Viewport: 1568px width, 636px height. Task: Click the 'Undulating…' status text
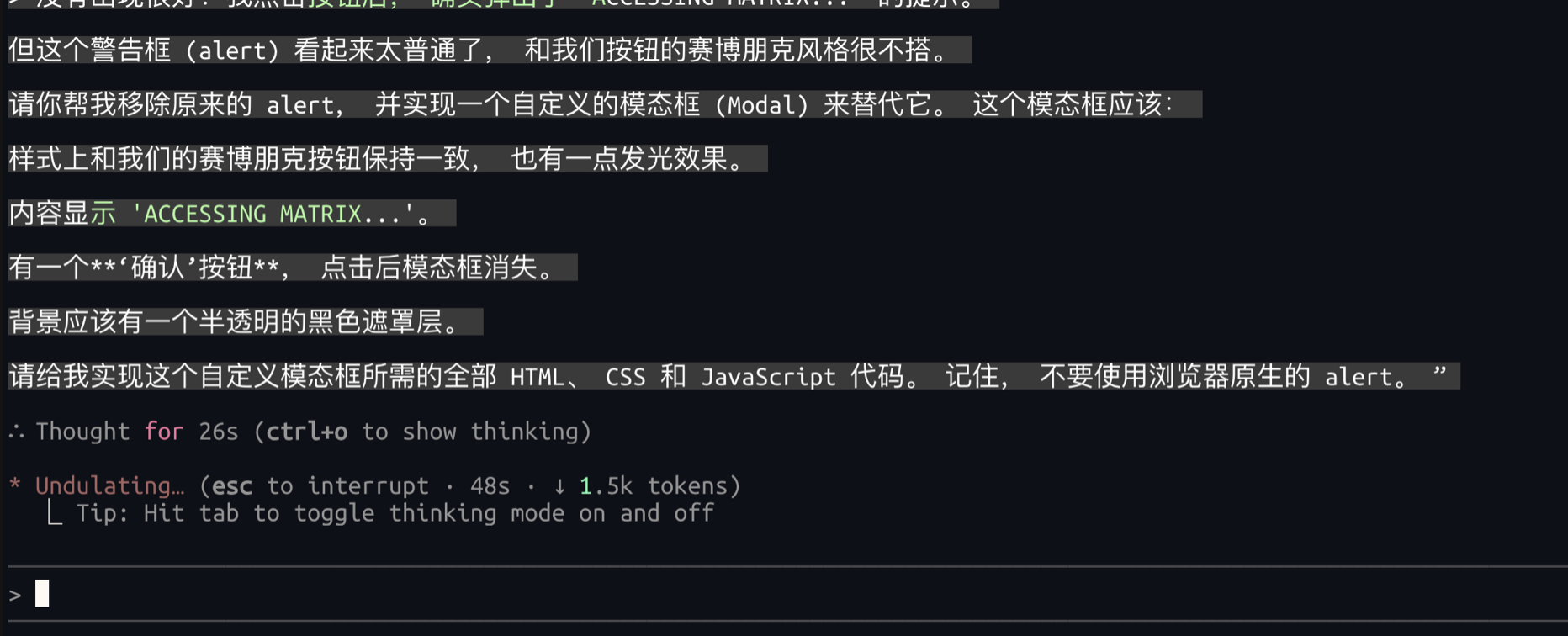click(x=109, y=485)
